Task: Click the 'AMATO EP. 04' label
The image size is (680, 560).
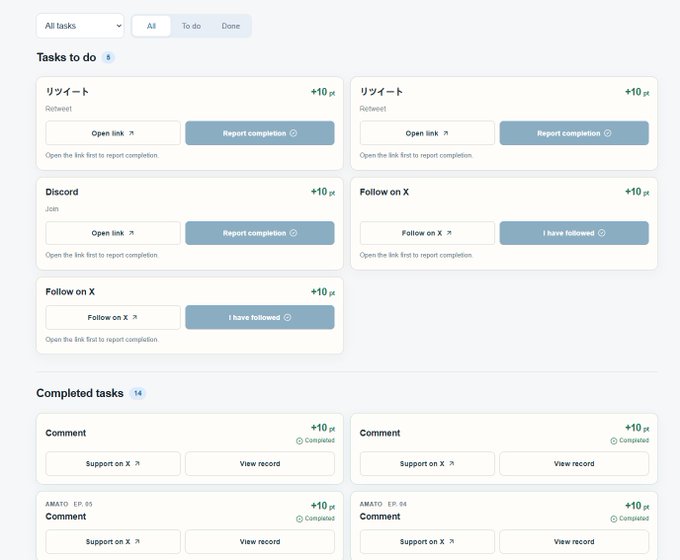Action: click(x=383, y=504)
